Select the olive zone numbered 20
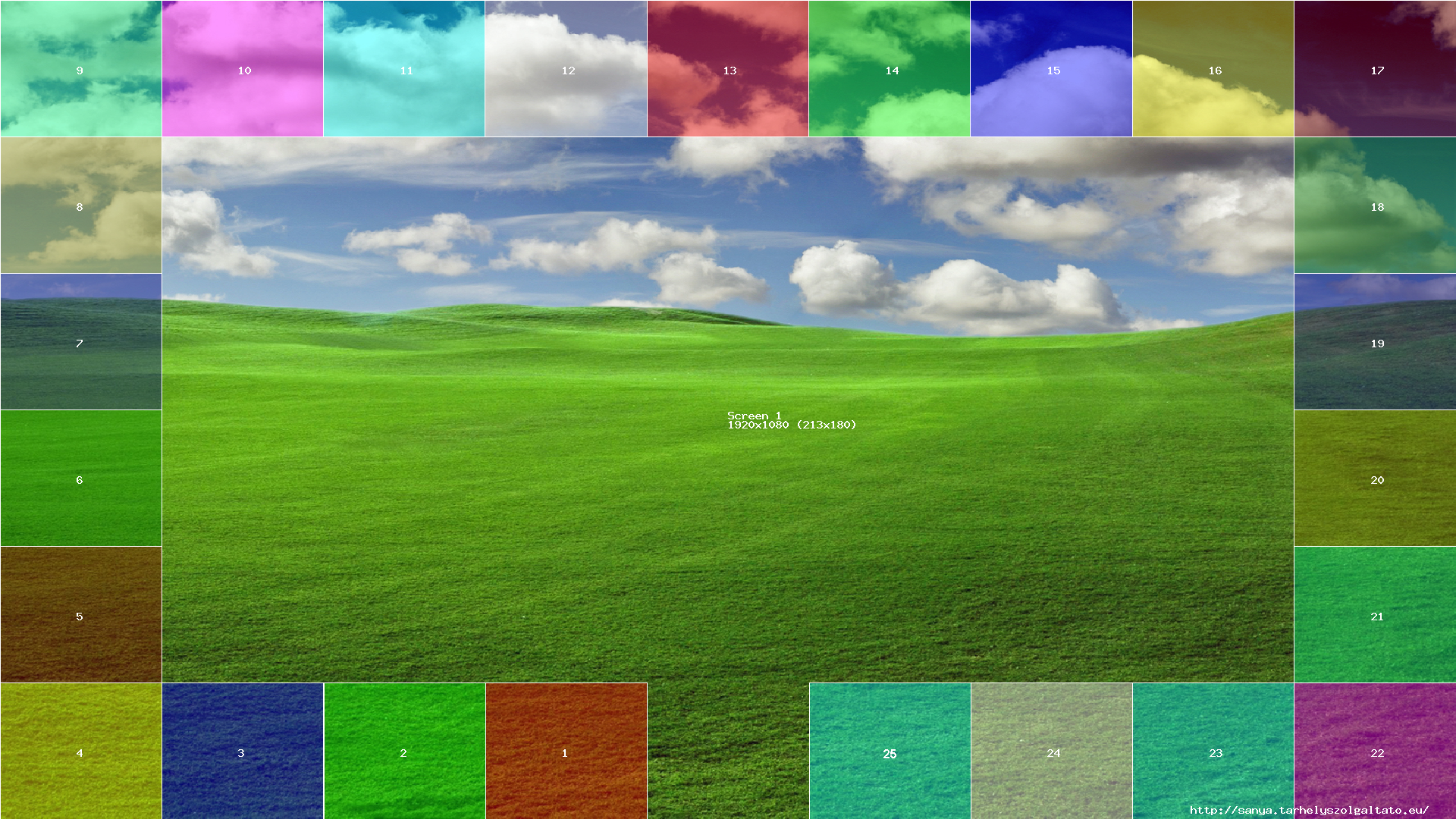1456x819 pixels. point(1375,479)
